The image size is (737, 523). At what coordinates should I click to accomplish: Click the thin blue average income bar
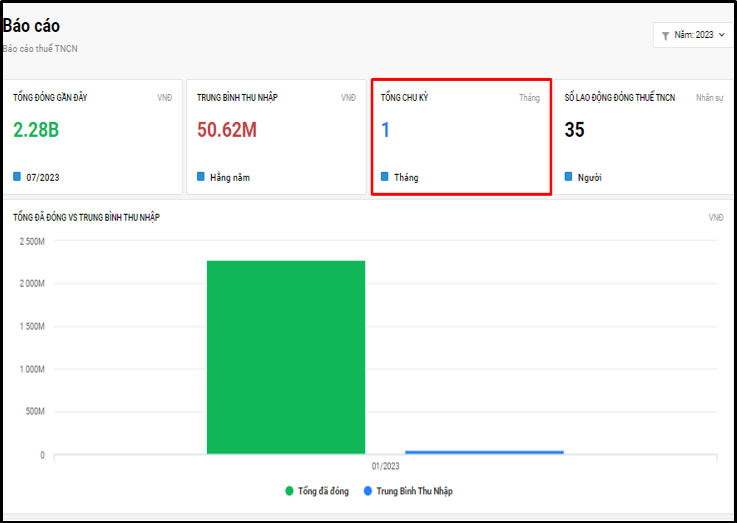pyautogui.click(x=484, y=453)
